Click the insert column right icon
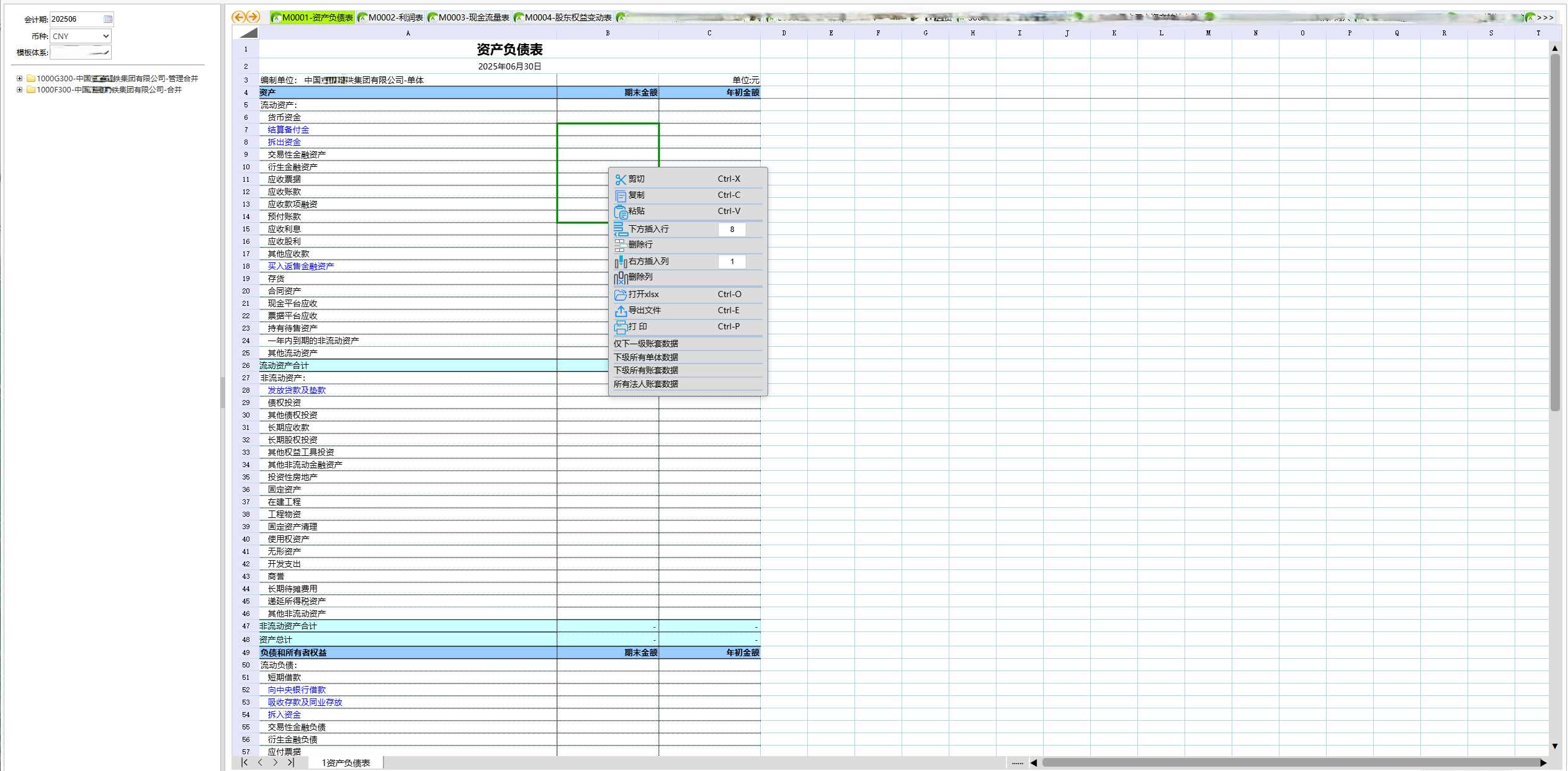 tap(620, 262)
